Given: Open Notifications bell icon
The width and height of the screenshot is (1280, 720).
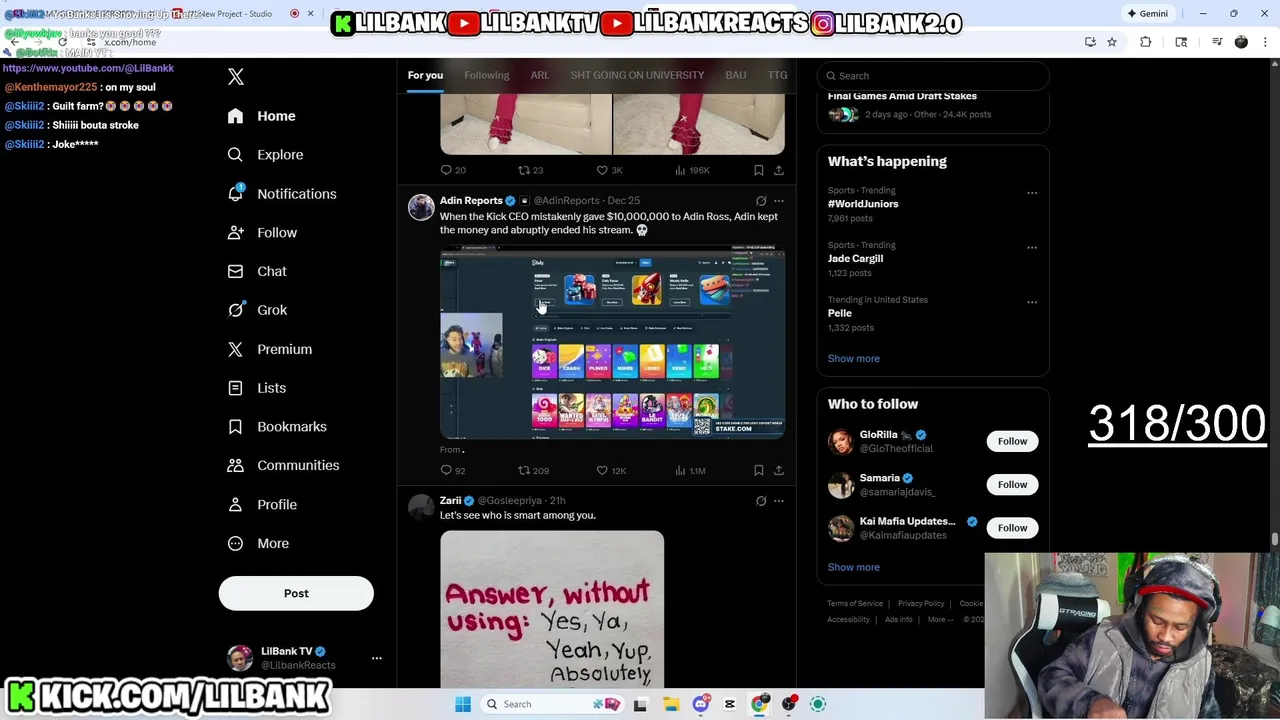Looking at the screenshot, I should click(235, 193).
